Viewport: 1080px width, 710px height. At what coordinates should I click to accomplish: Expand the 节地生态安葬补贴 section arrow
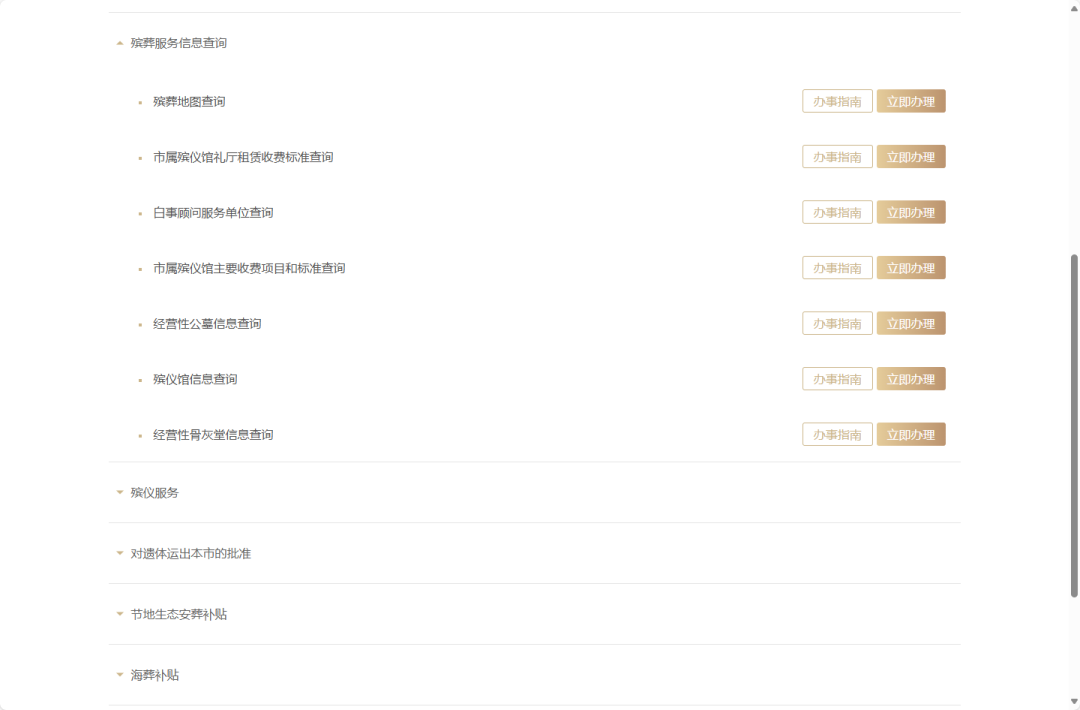(120, 614)
